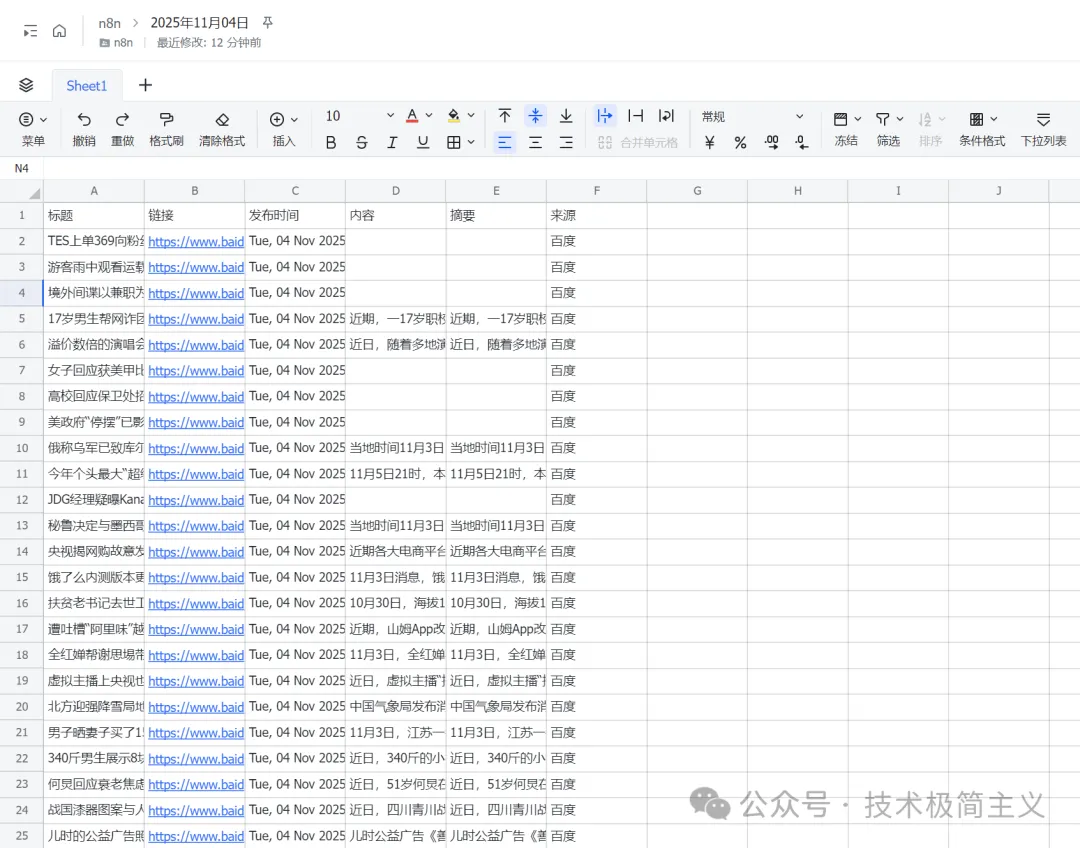Screen dimensions: 1080x848
Task: Open 筛选 filter dropdown
Action: coord(889,129)
